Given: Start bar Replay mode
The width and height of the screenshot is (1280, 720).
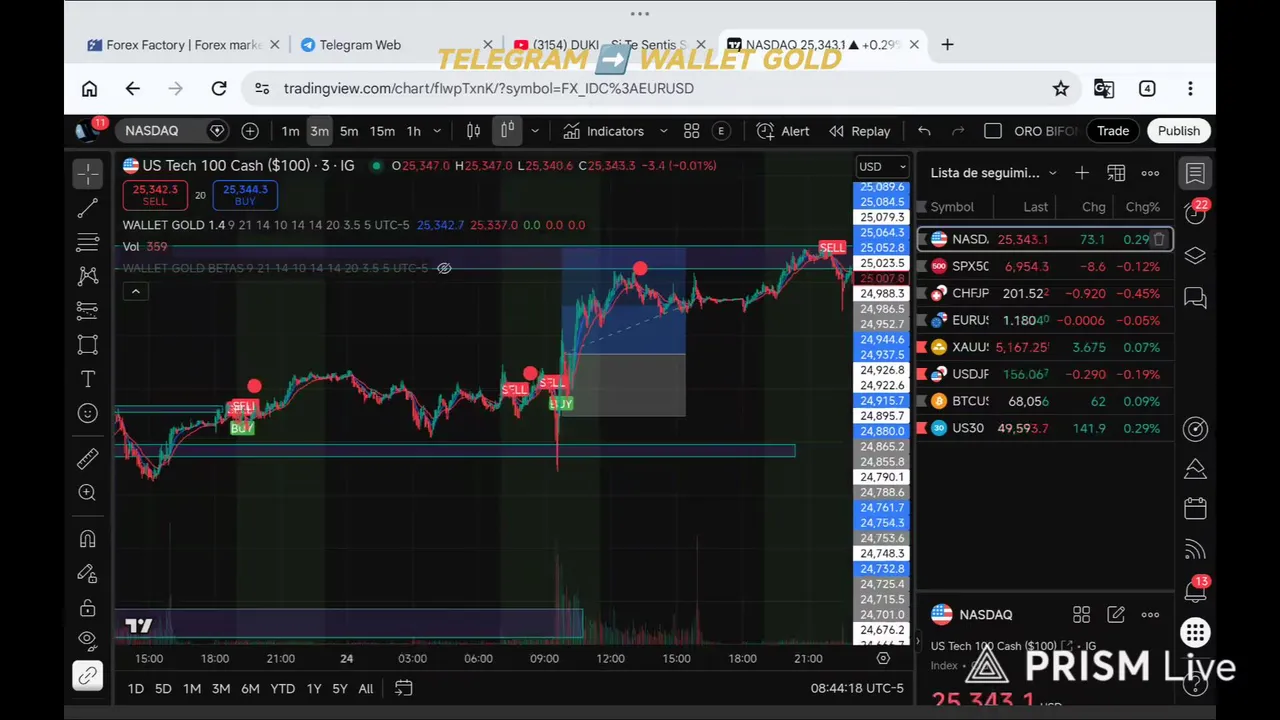Looking at the screenshot, I should (x=859, y=131).
